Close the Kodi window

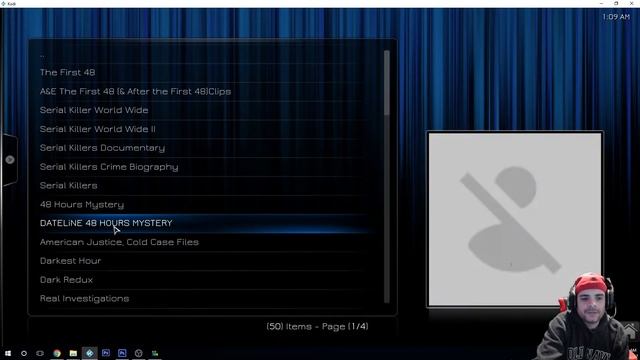click(x=631, y=3)
